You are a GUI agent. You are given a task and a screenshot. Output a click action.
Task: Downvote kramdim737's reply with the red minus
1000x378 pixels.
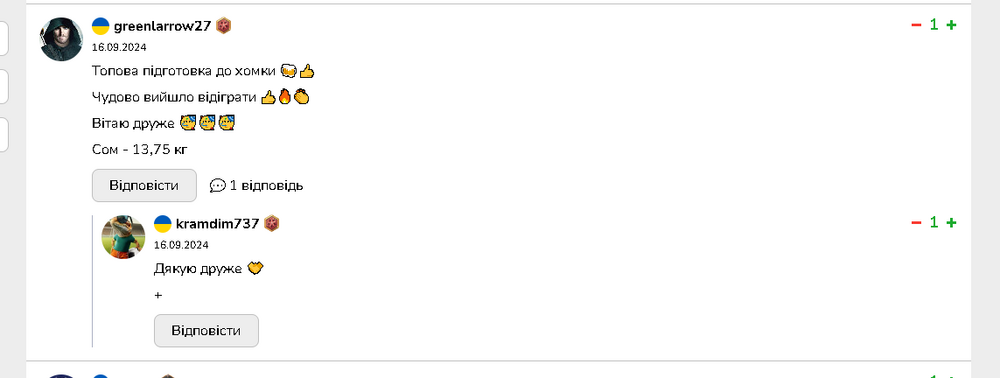[x=916, y=222]
